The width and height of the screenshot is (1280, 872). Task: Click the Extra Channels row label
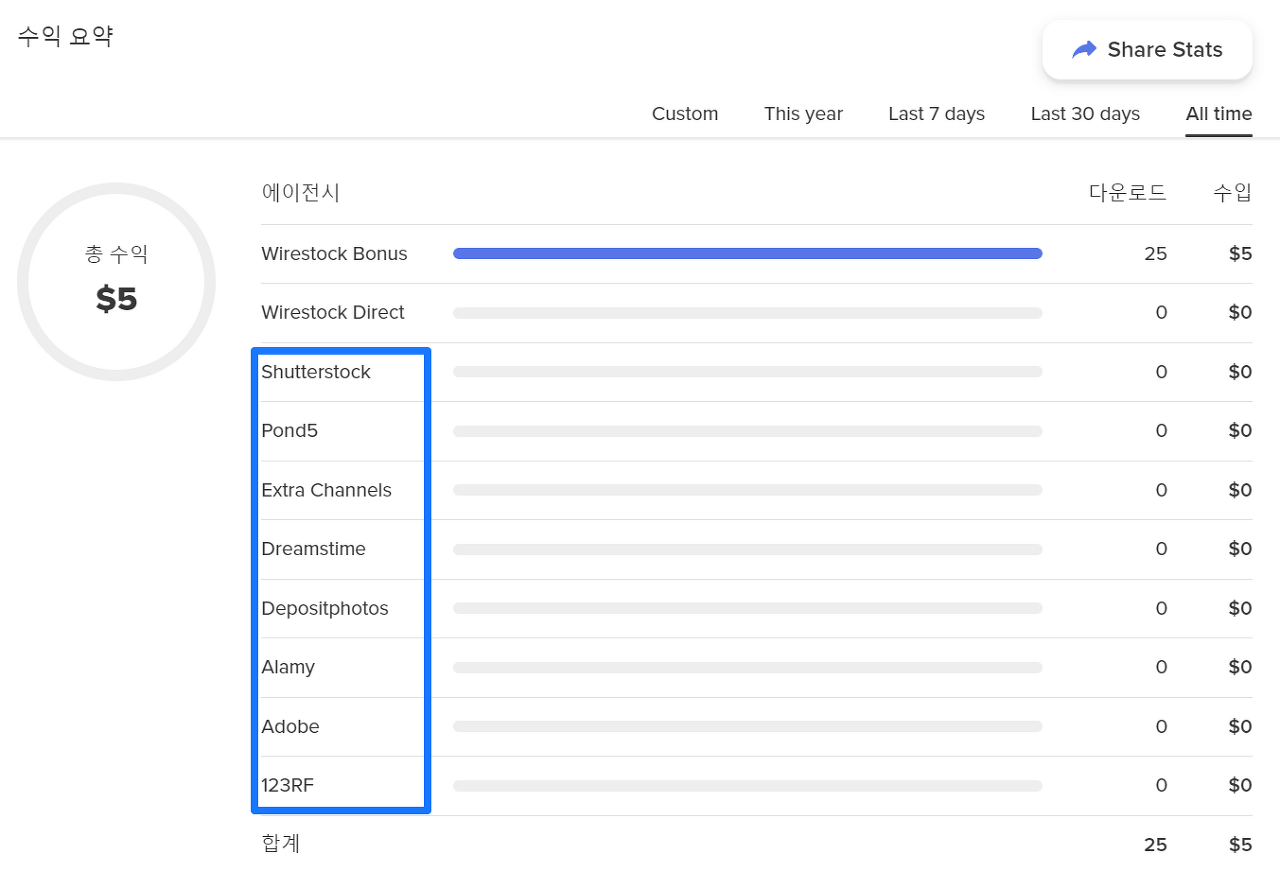pyautogui.click(x=326, y=490)
